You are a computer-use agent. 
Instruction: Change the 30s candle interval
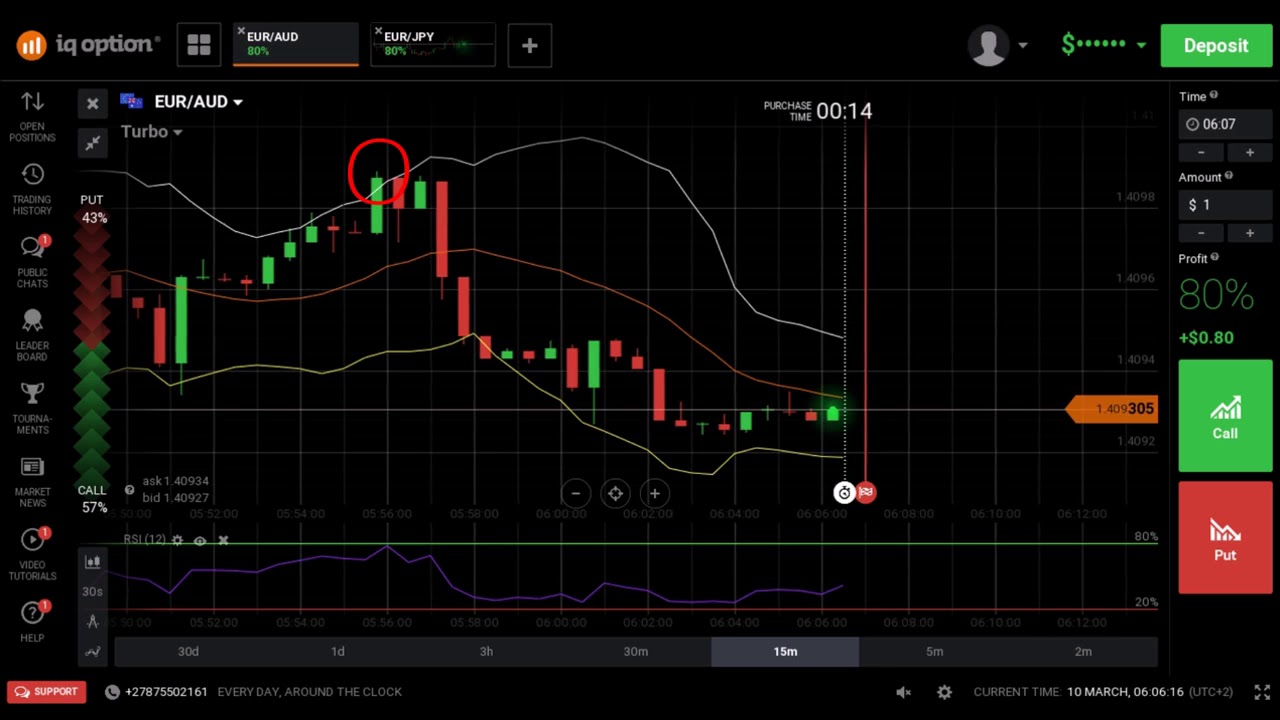[92, 591]
